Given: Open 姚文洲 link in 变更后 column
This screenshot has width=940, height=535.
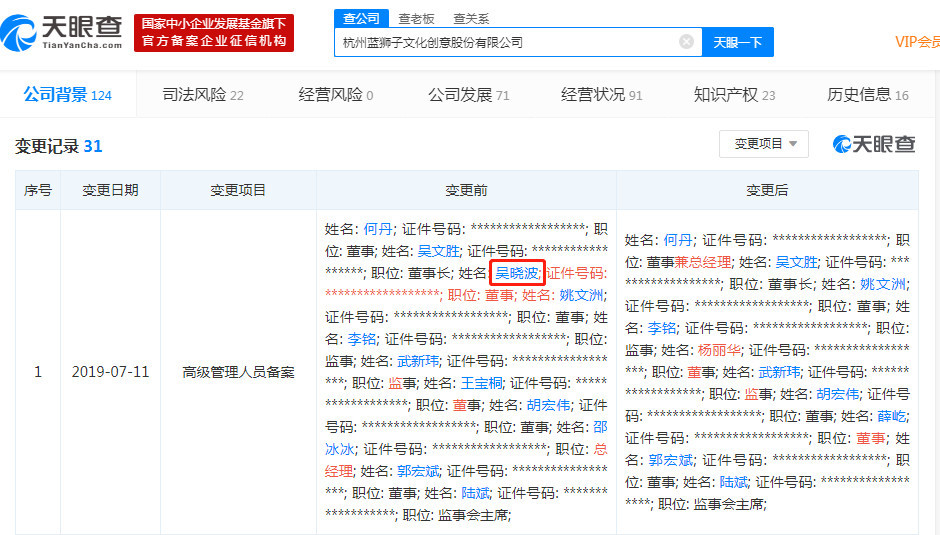Looking at the screenshot, I should (x=883, y=284).
